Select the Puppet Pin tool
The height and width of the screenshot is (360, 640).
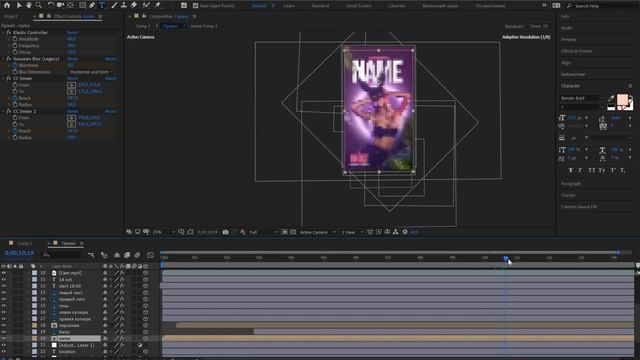click(158, 5)
